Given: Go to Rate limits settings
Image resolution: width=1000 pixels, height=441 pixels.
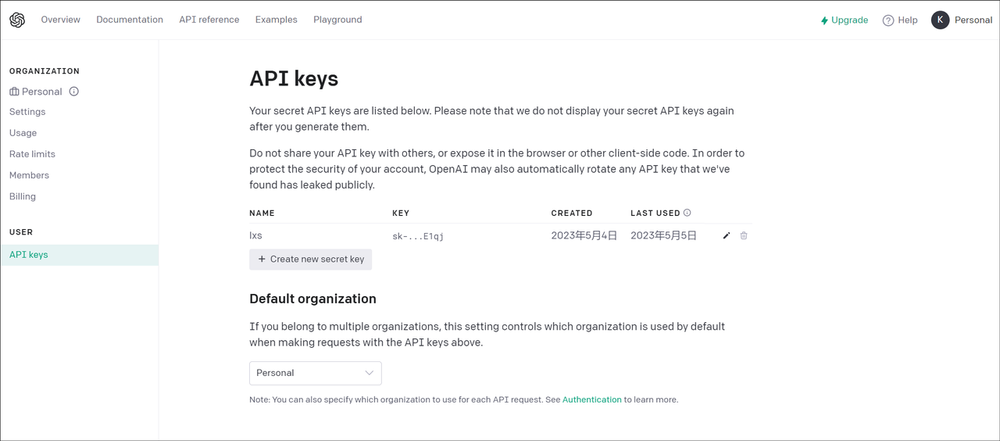Looking at the screenshot, I should [x=32, y=154].
